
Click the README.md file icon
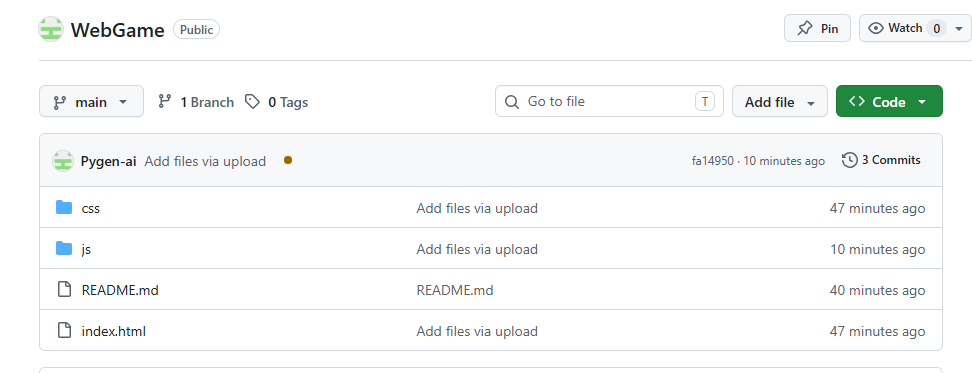click(x=64, y=289)
